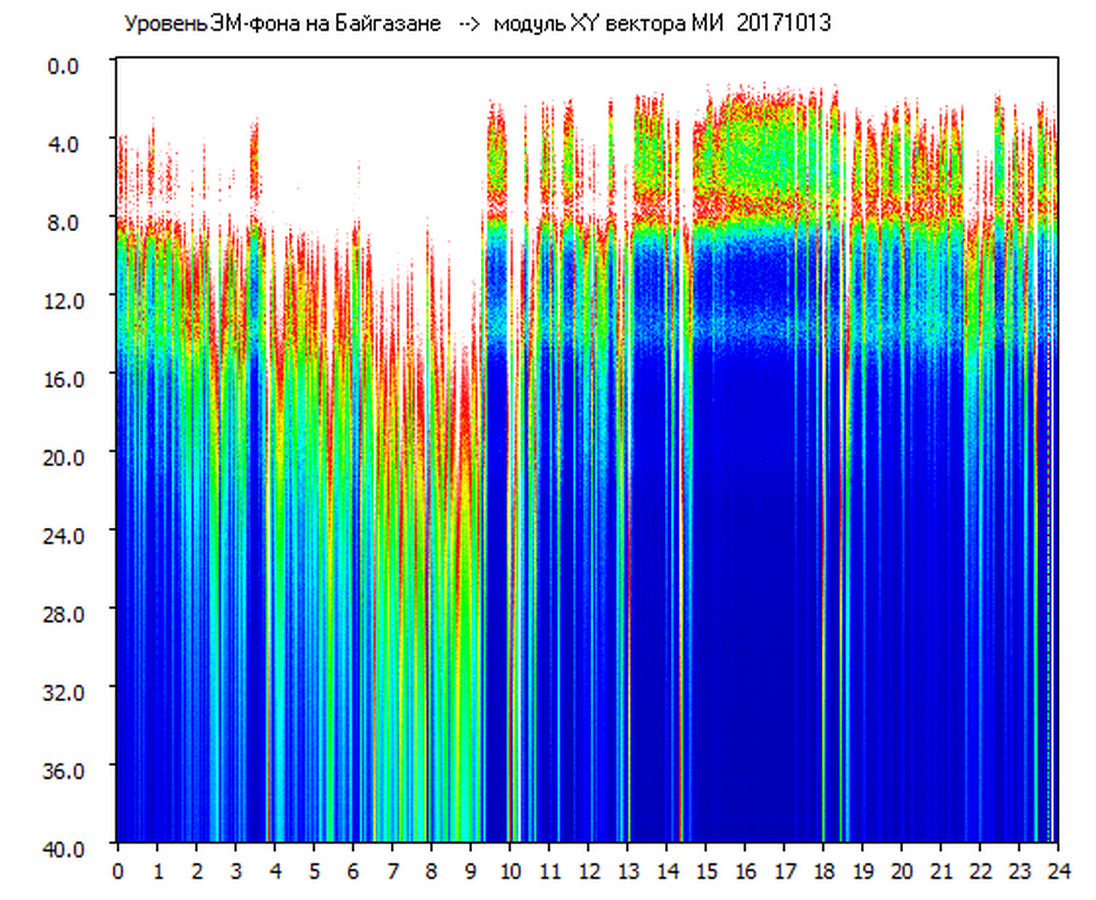Click the arrow symbol in the chart title
Viewport: 1096px width, 900px height.
[468, 24]
